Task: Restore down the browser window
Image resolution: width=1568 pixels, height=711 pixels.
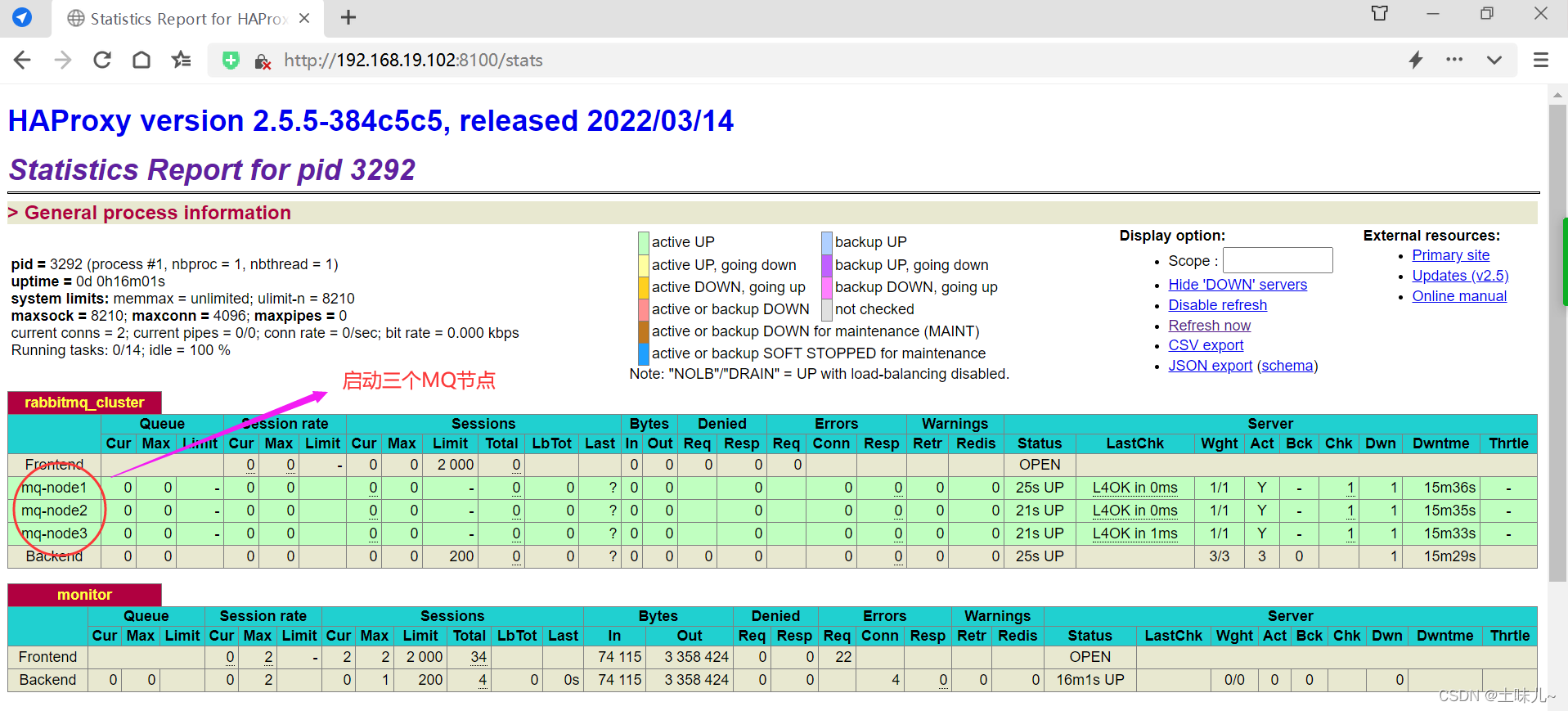Action: (x=1487, y=14)
